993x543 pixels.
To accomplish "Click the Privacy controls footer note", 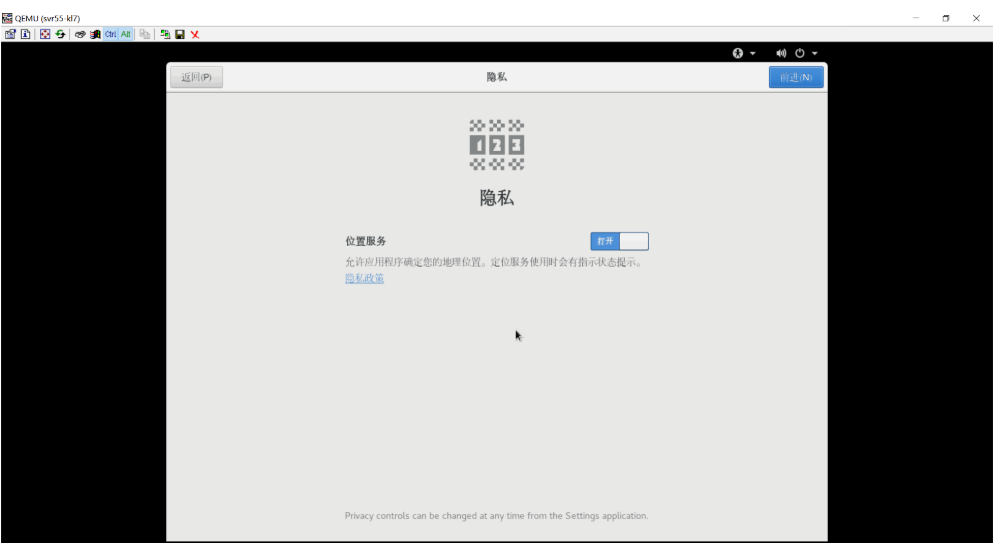I will click(496, 516).
